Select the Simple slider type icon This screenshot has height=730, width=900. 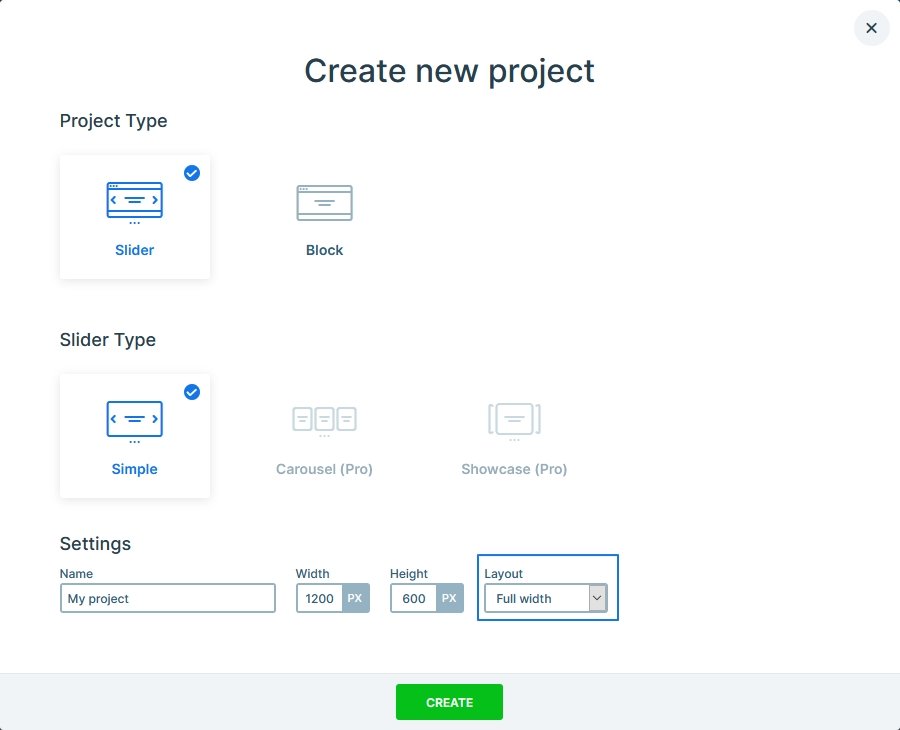pos(134,422)
